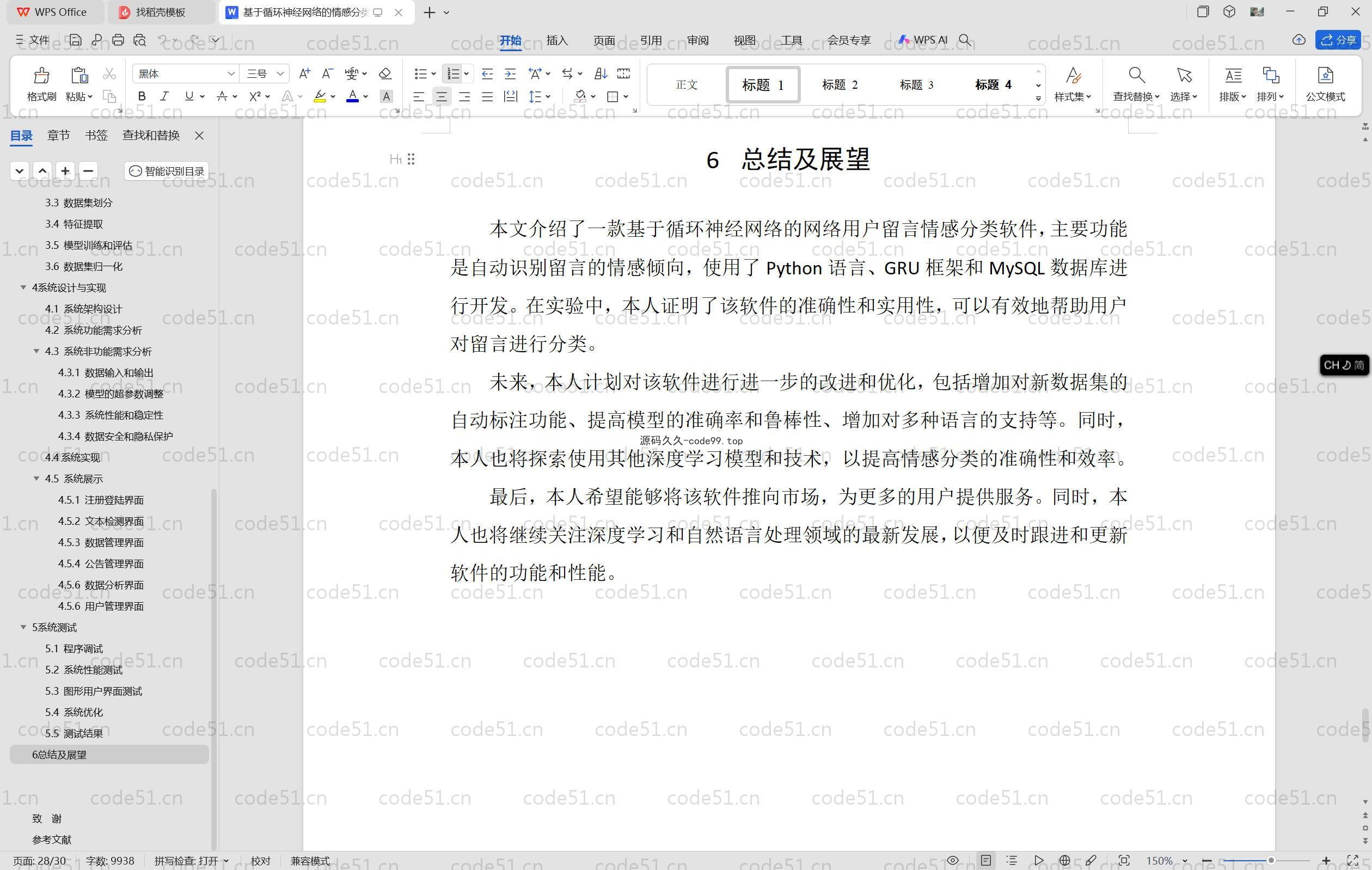This screenshot has height=870, width=1372.
Task: Click the fullscreen icon in status bar
Action: [x=1352, y=860]
